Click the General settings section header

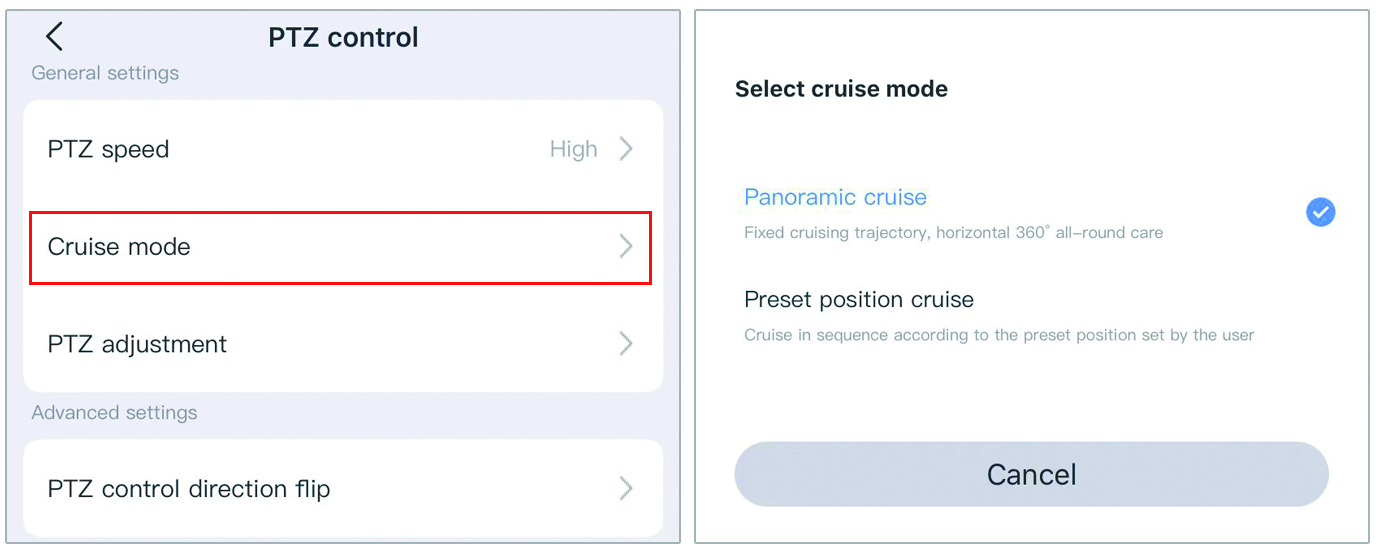(x=105, y=73)
